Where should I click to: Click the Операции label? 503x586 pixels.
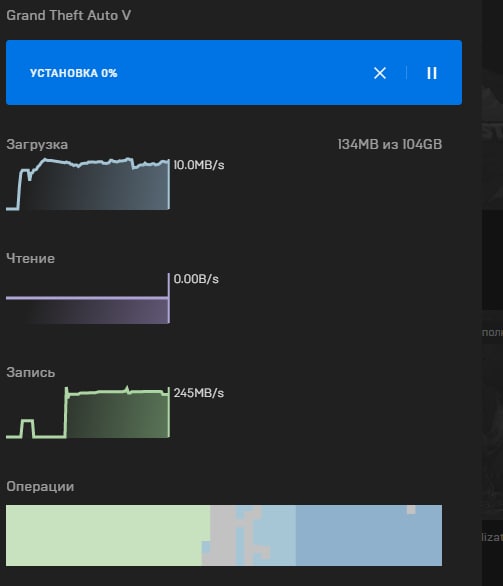tap(40, 487)
